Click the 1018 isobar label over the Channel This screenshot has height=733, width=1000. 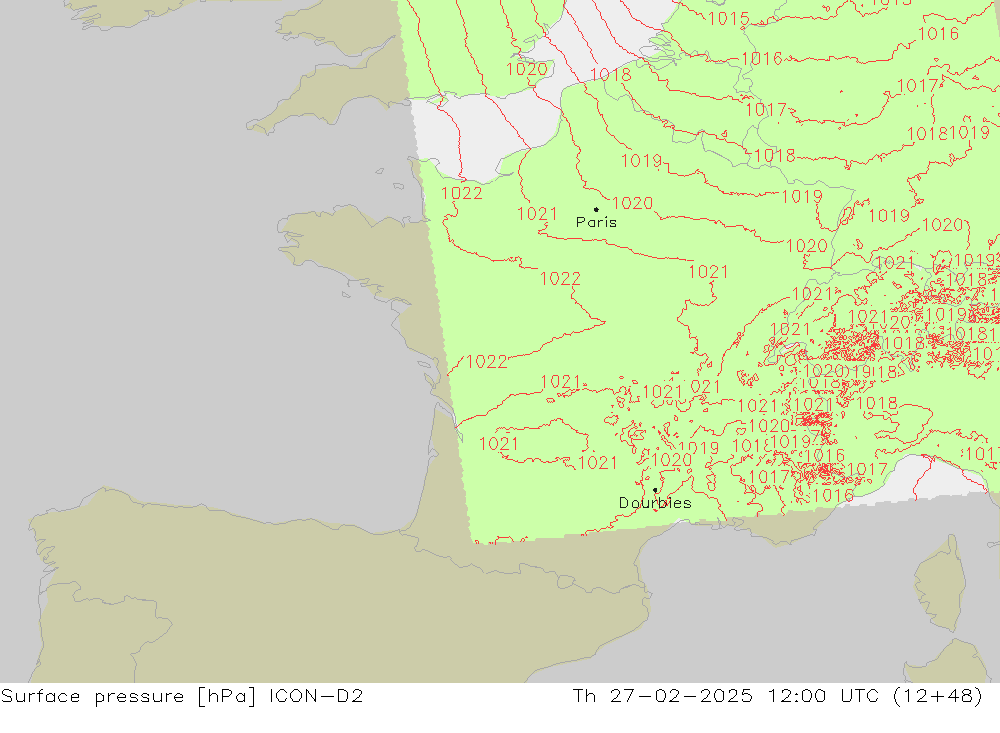(610, 75)
